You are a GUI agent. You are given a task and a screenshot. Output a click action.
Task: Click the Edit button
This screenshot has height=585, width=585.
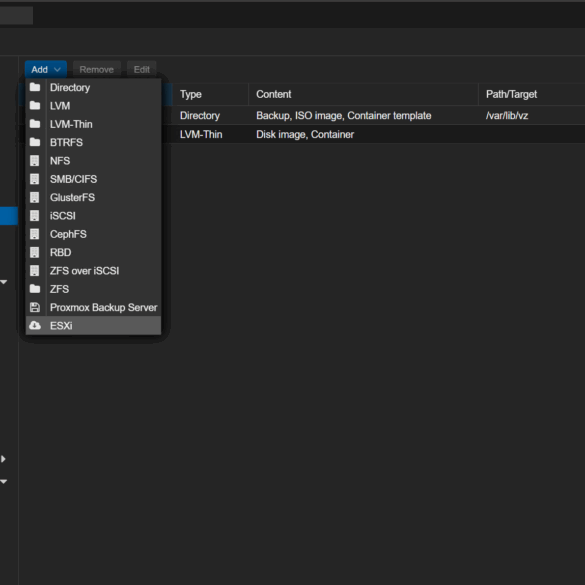(141, 69)
